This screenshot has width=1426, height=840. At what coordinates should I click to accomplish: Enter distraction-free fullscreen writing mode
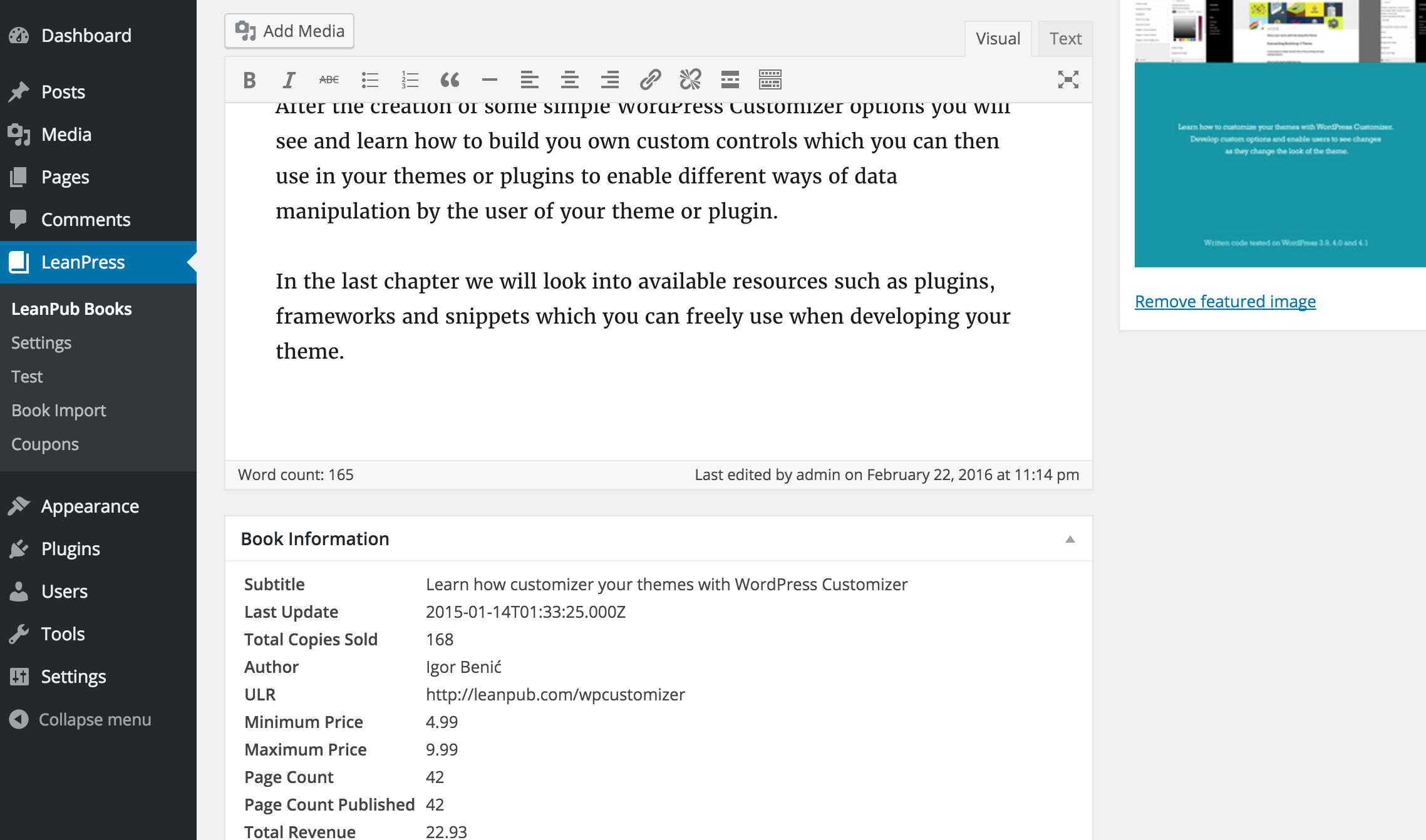coord(1068,79)
